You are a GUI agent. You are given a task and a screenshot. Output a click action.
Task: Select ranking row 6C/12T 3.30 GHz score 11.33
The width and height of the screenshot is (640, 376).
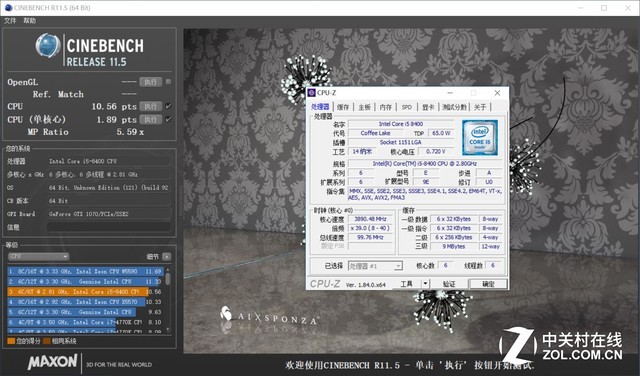pos(85,281)
